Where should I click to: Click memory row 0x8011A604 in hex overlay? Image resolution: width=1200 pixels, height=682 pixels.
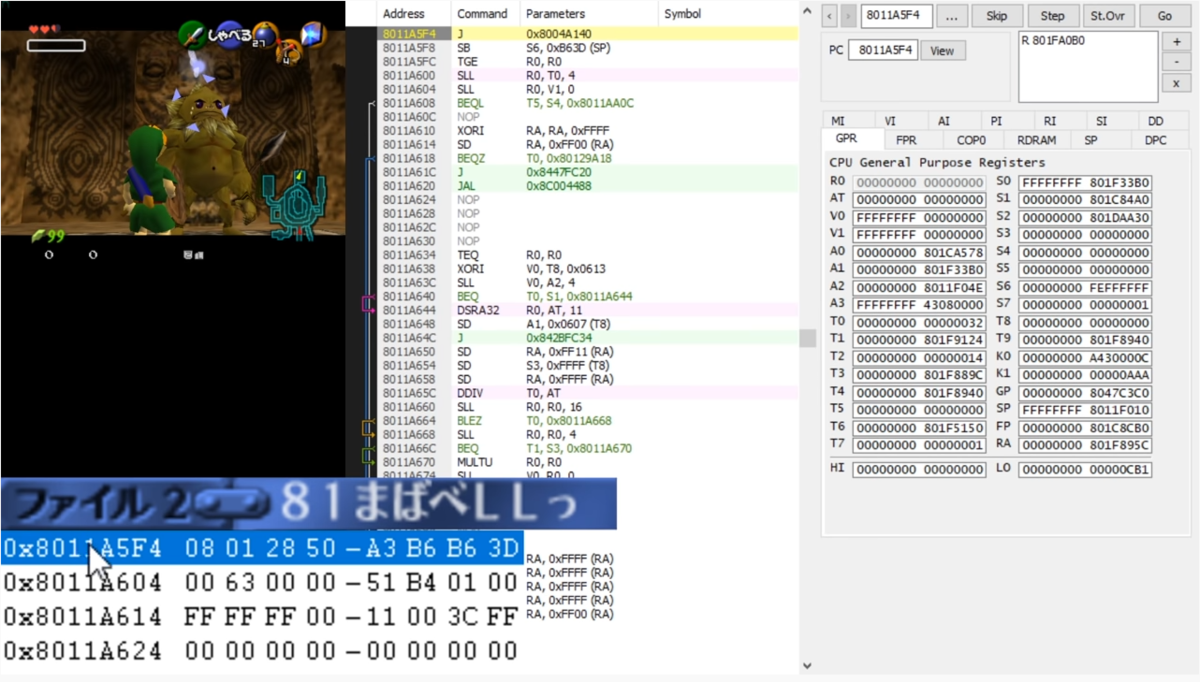click(262, 581)
